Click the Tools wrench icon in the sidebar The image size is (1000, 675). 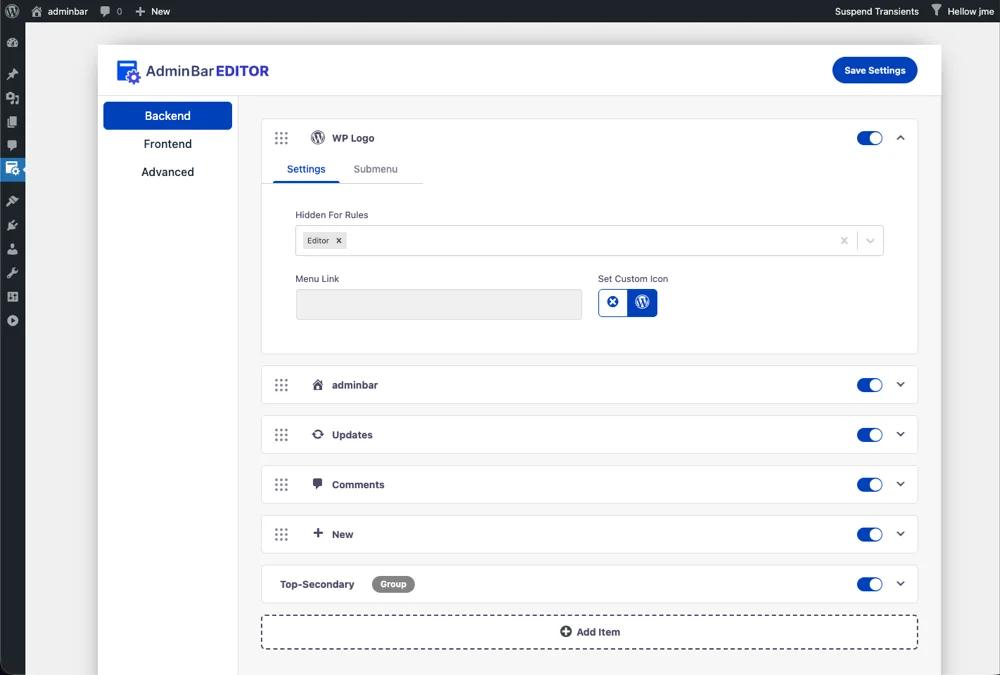tap(13, 272)
